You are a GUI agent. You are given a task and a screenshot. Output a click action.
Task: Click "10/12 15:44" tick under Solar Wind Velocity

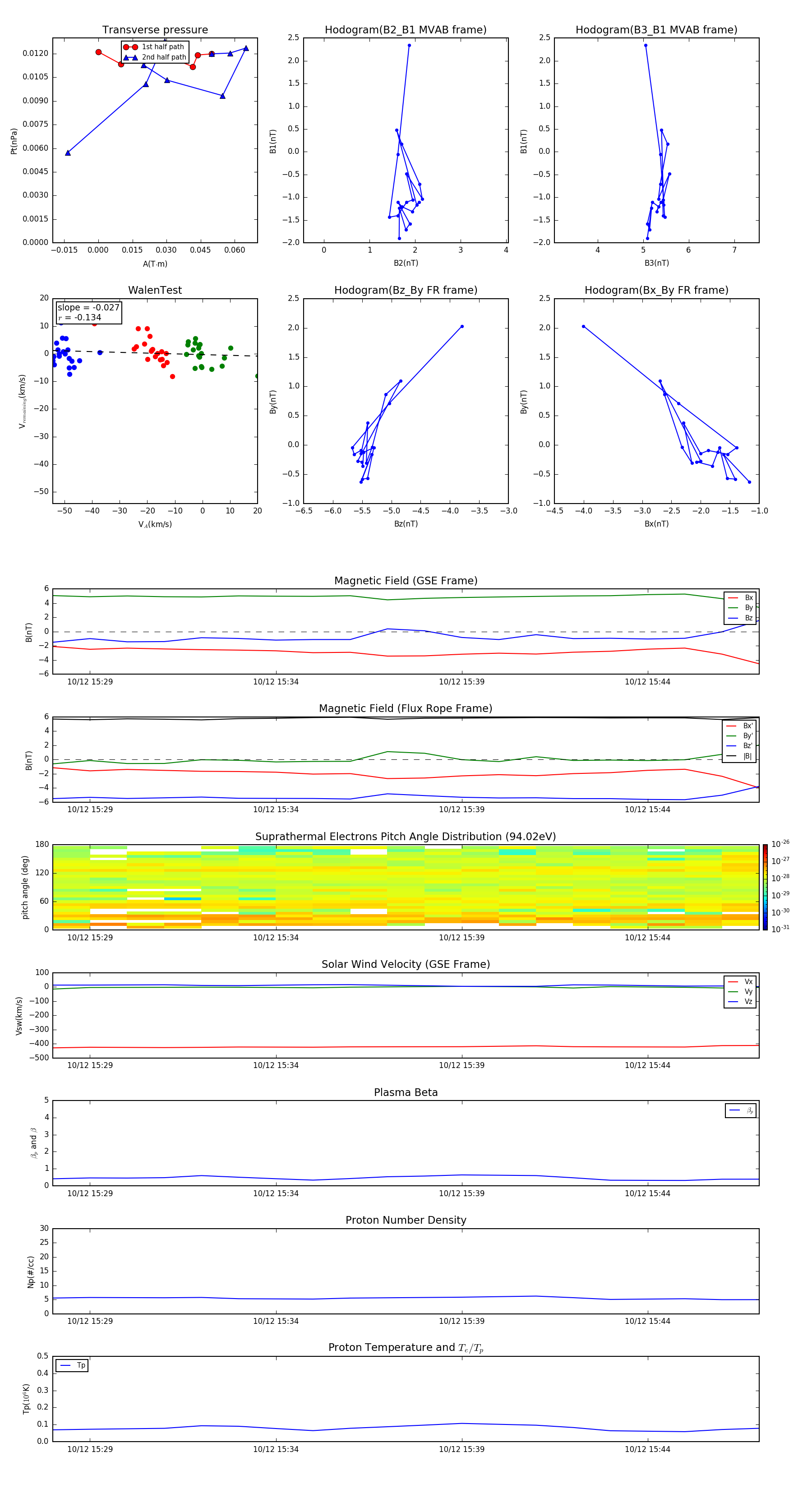pyautogui.click(x=647, y=1065)
